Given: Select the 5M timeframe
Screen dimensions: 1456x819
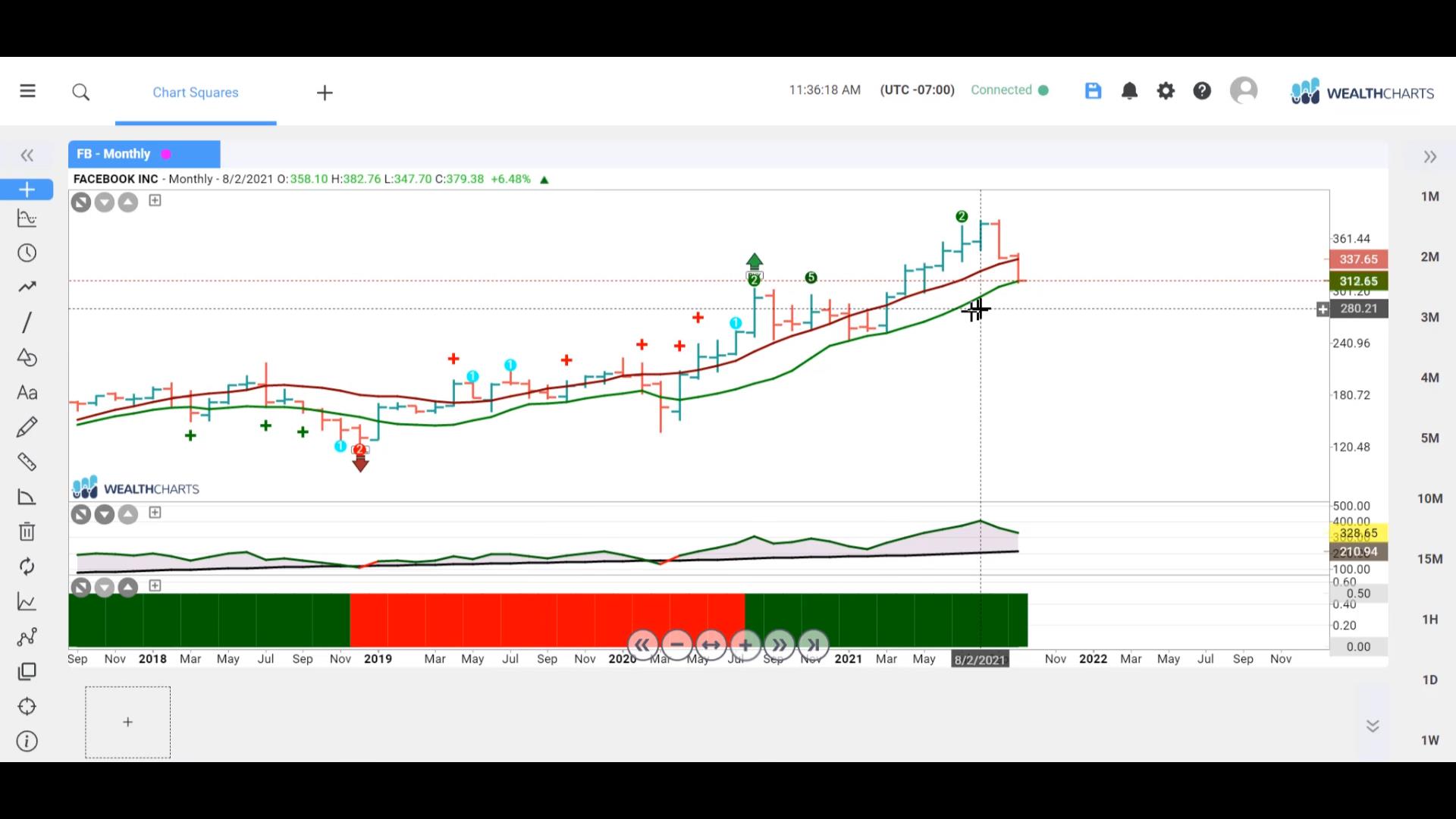Looking at the screenshot, I should click(x=1429, y=438).
